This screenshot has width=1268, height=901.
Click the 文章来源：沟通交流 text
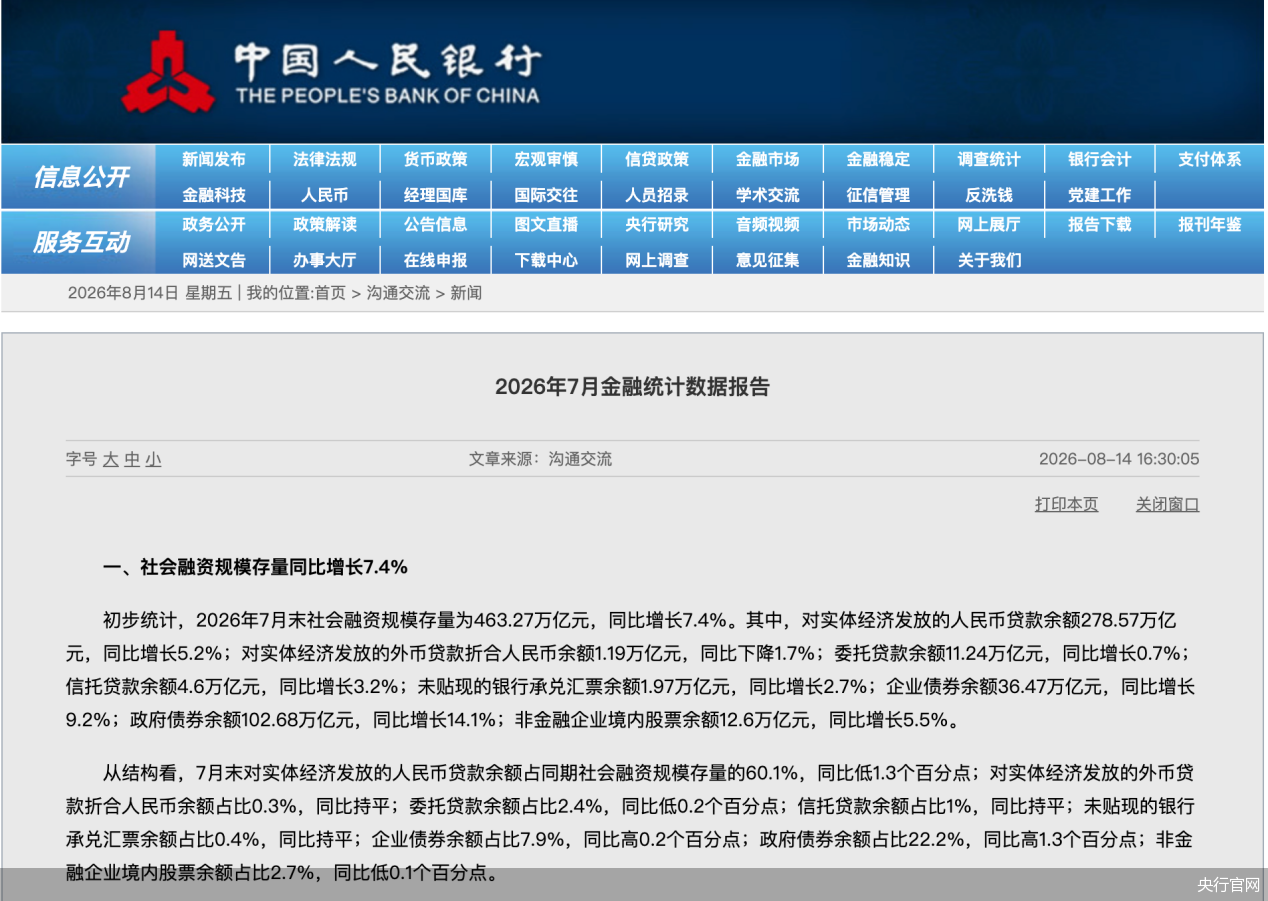click(540, 460)
